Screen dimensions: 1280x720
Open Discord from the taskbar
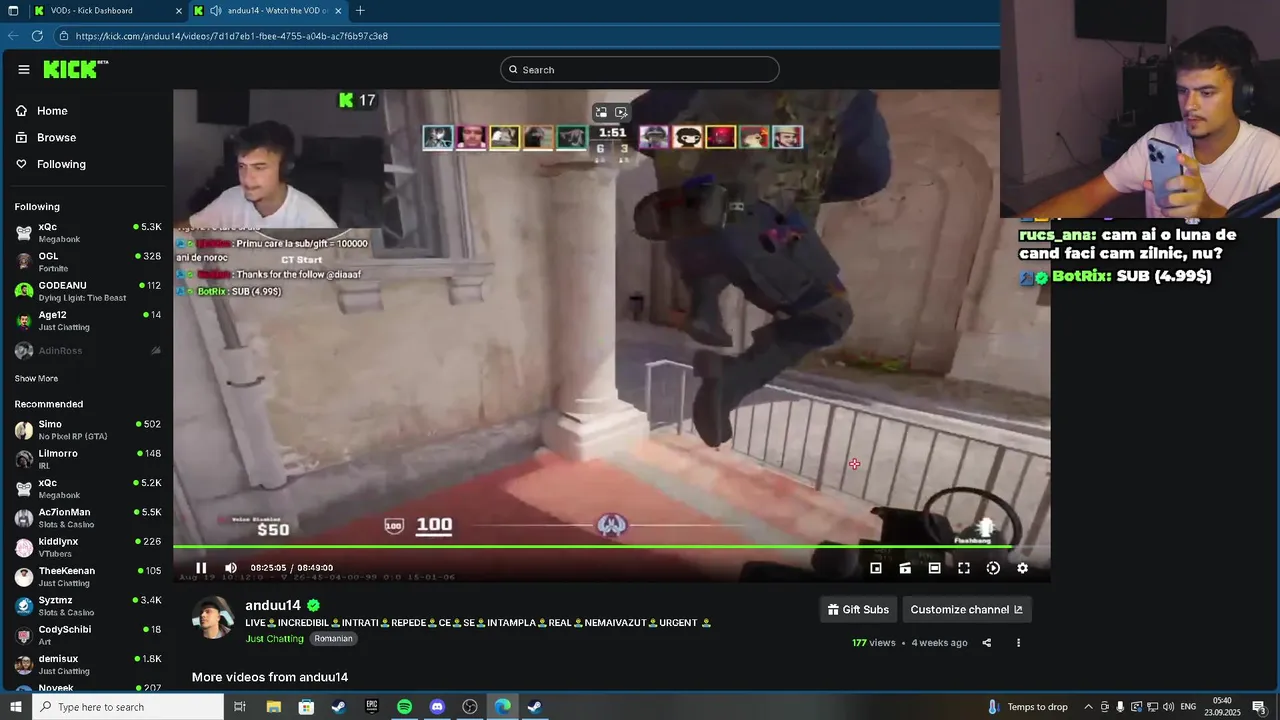(437, 707)
